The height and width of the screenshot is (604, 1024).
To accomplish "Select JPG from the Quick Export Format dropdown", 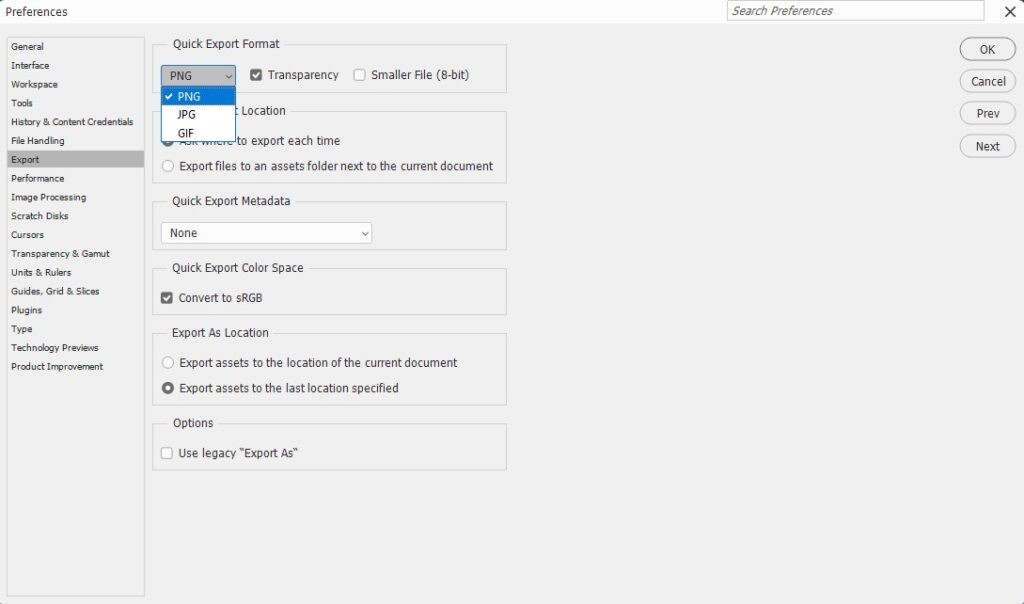I will pyautogui.click(x=185, y=114).
